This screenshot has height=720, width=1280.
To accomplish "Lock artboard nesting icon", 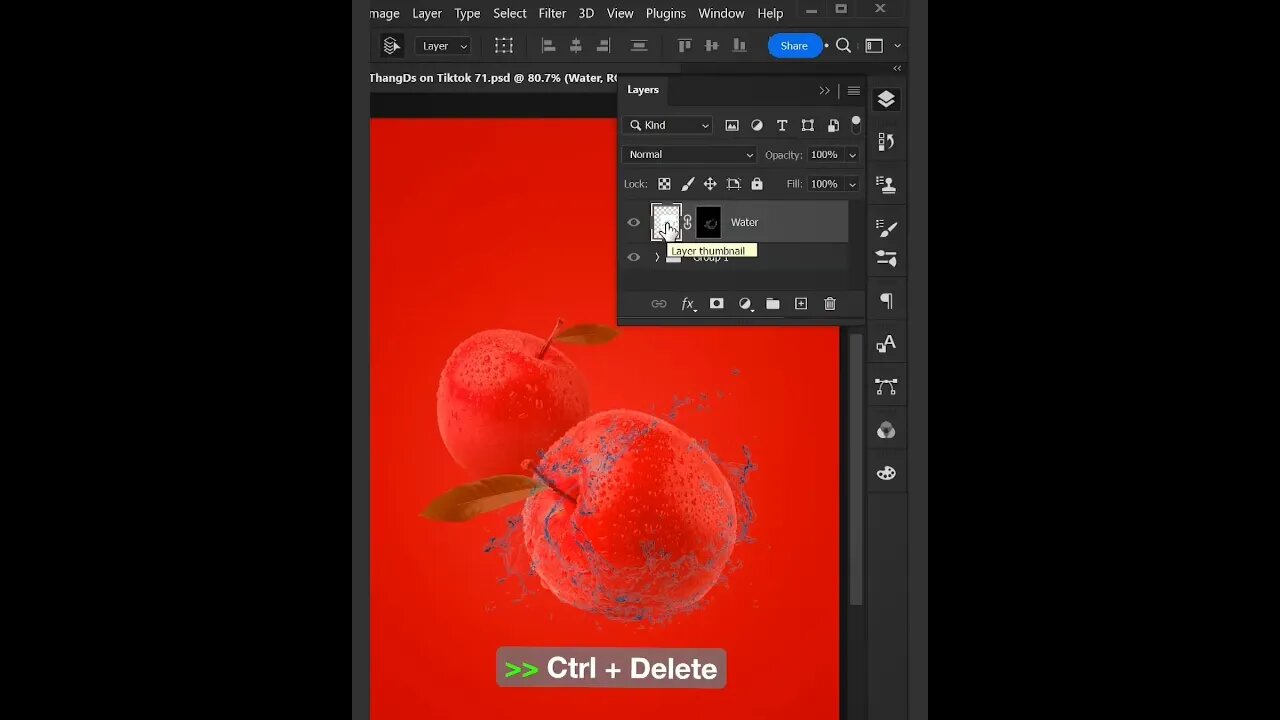I will tap(734, 184).
